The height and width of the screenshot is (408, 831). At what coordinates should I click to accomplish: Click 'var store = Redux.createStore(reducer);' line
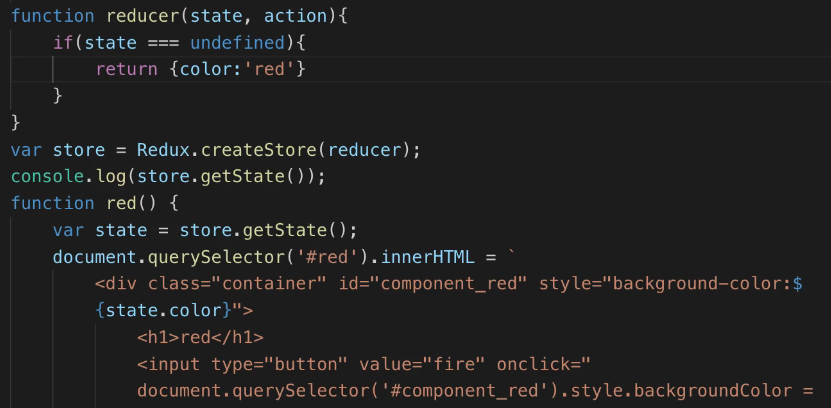pyautogui.click(x=215, y=150)
